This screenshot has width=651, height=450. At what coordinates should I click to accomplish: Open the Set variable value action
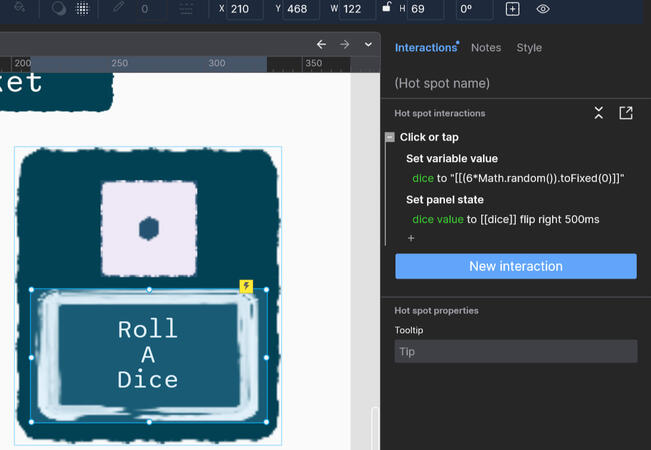coord(451,158)
